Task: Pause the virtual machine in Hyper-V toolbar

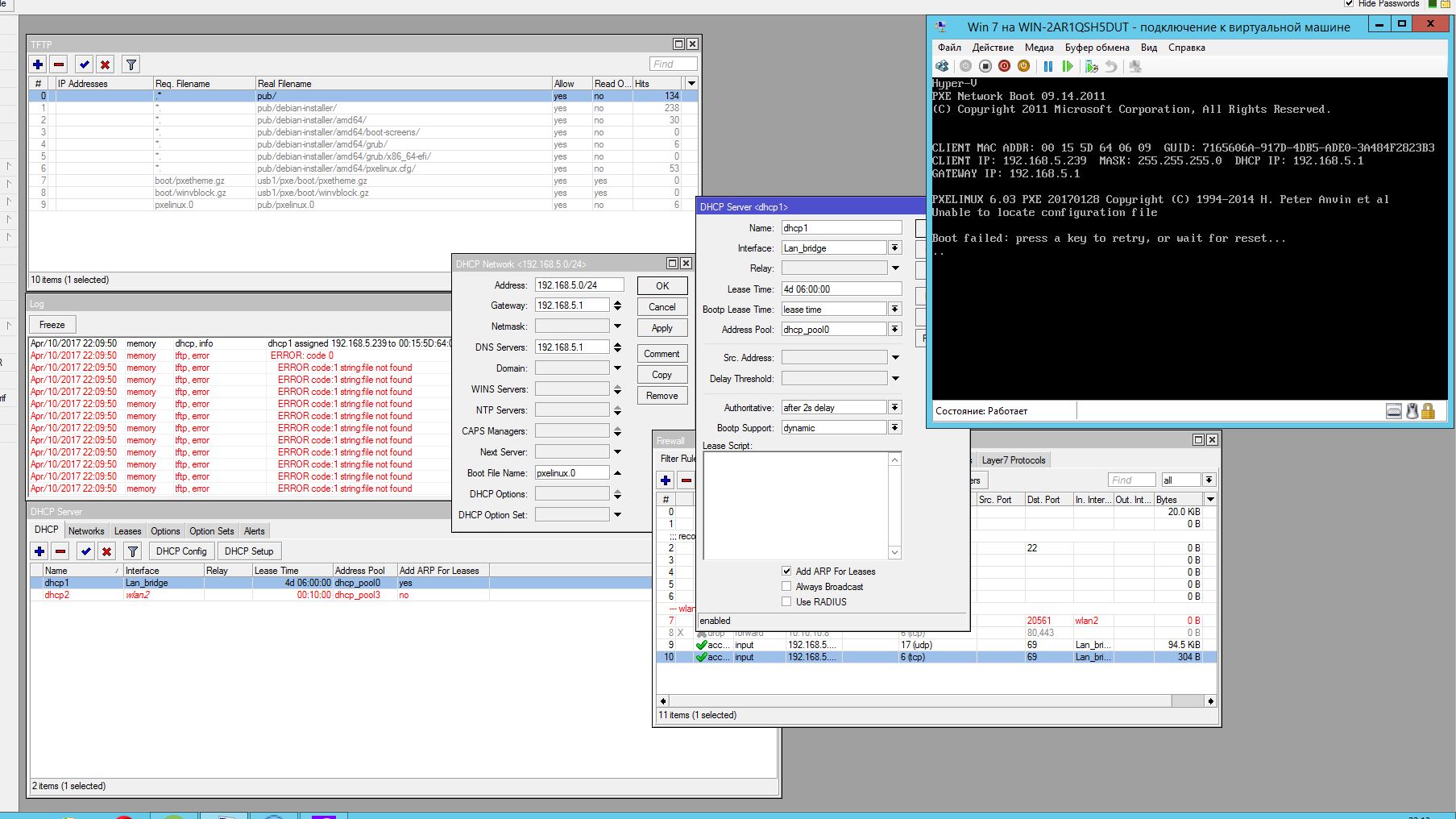Action: tap(1047, 66)
